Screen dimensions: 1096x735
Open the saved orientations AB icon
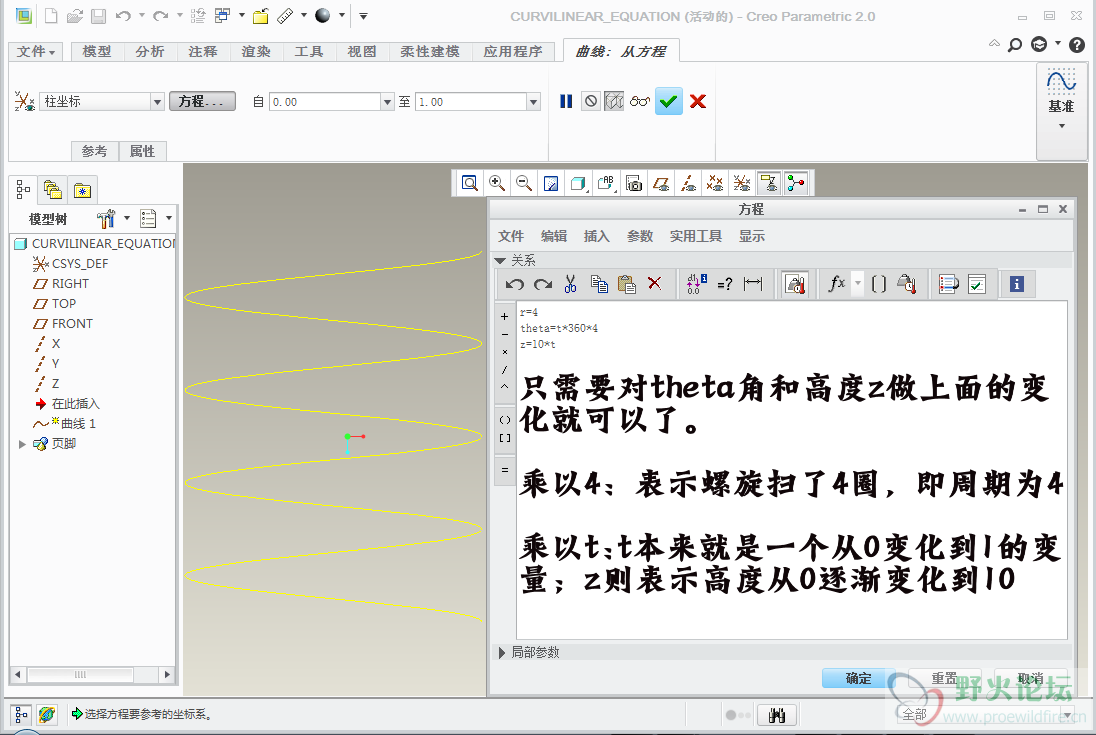(605, 183)
